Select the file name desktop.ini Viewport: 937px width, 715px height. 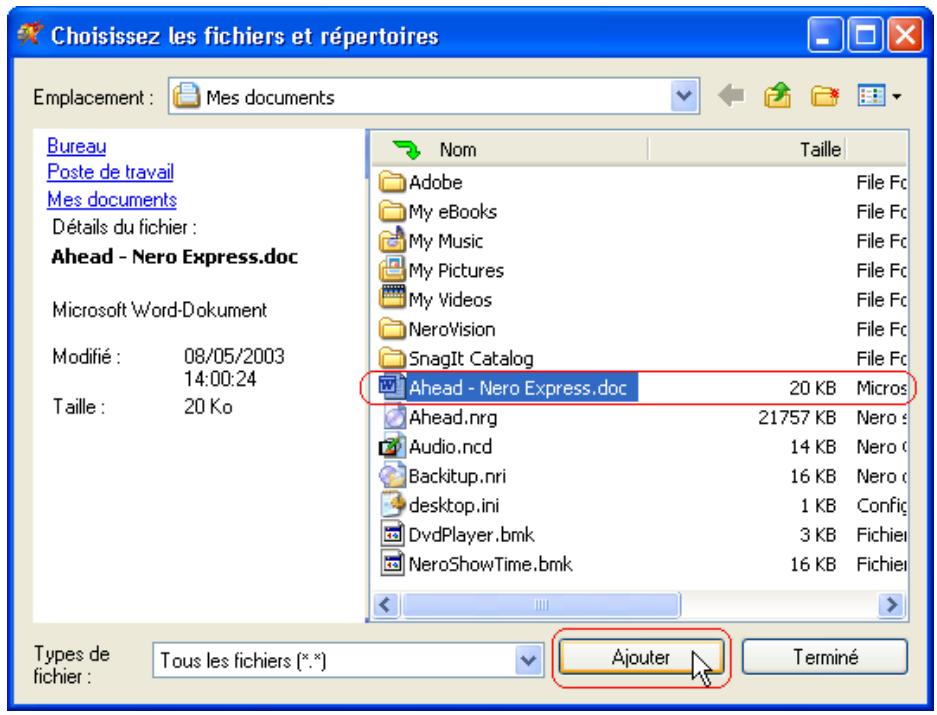click(x=454, y=505)
